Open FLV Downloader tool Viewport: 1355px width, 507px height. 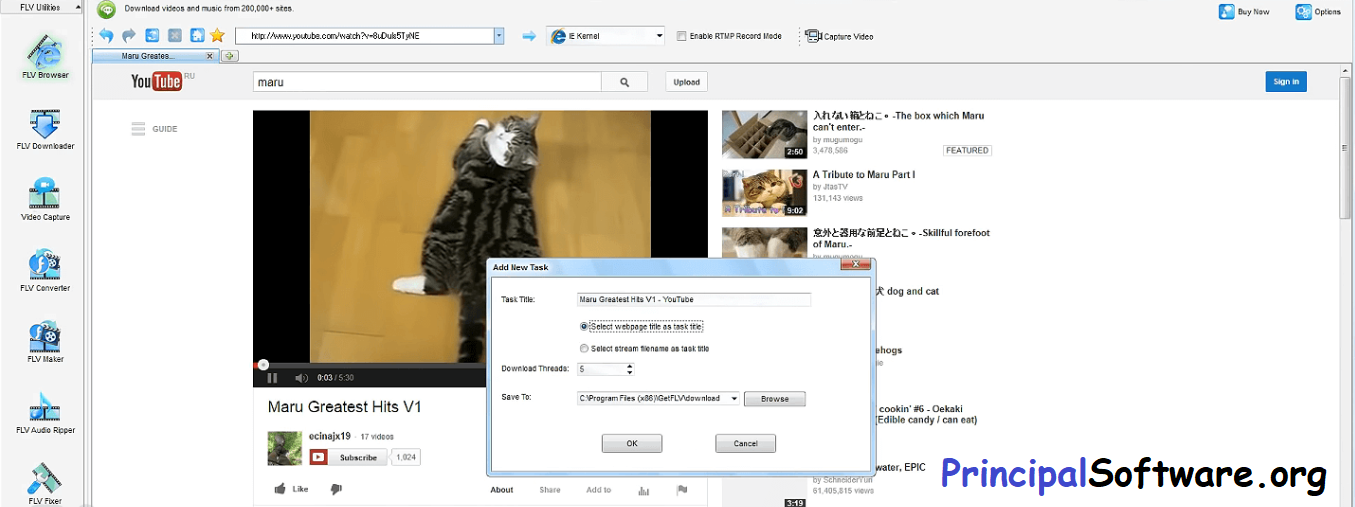click(45, 129)
